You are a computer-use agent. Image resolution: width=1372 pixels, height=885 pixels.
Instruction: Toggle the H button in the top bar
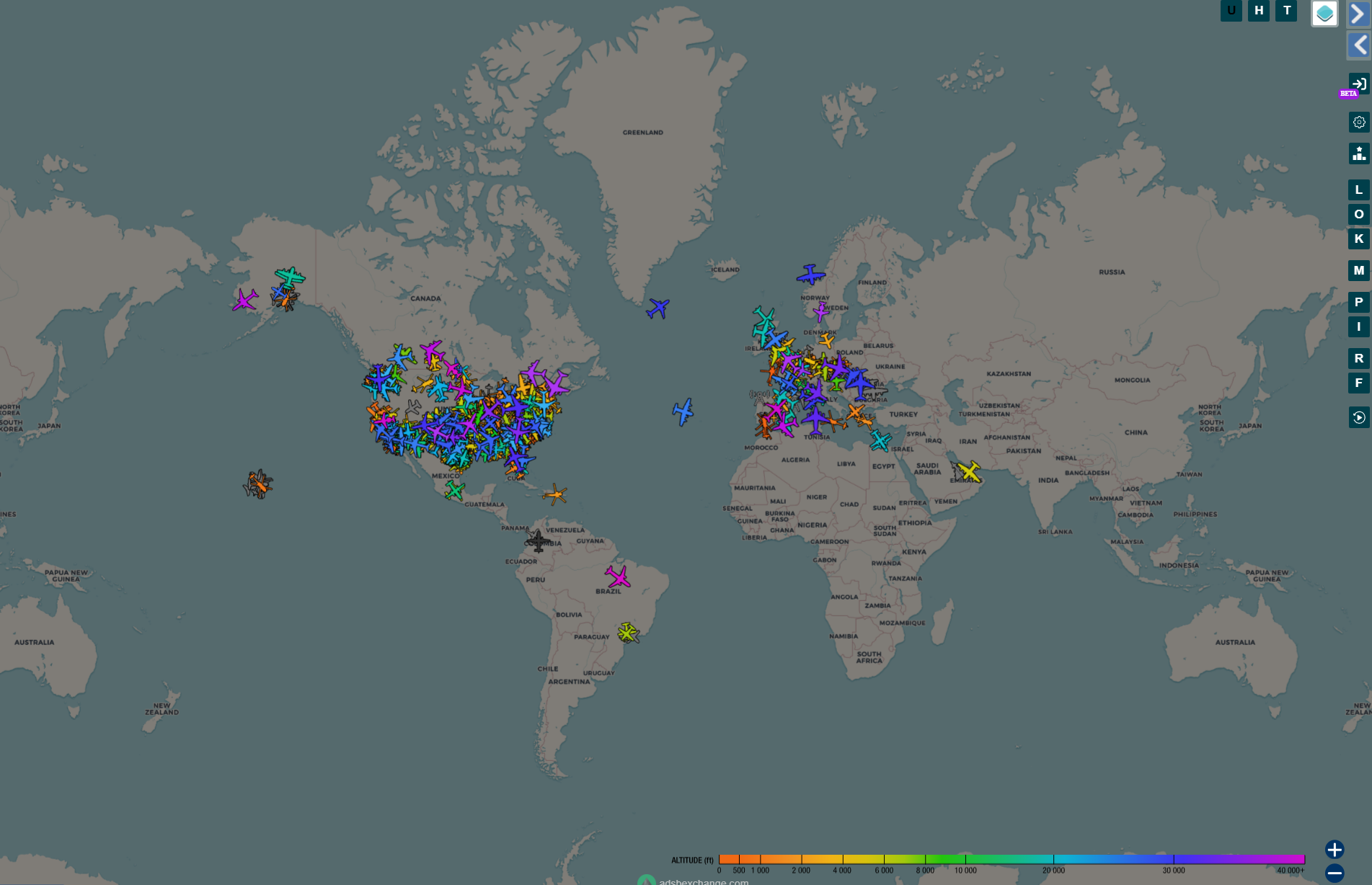[x=1259, y=11]
